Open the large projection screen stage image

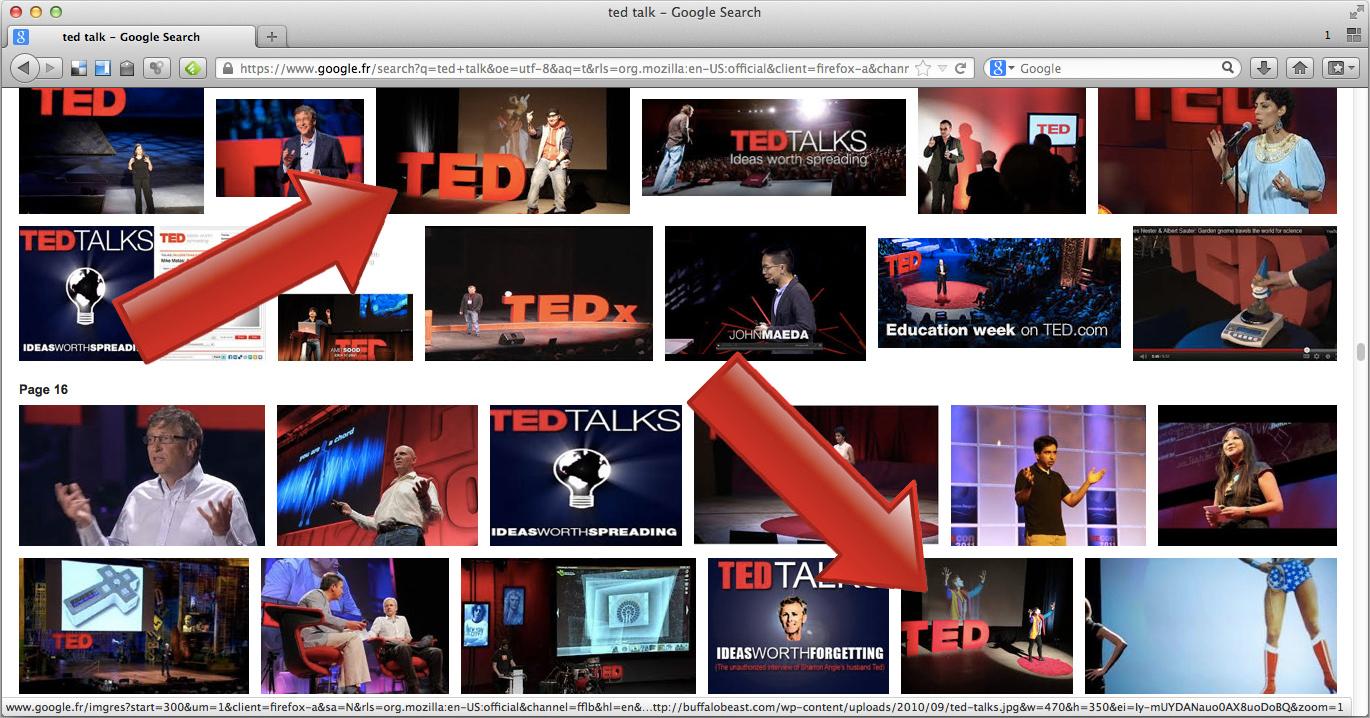pos(578,626)
